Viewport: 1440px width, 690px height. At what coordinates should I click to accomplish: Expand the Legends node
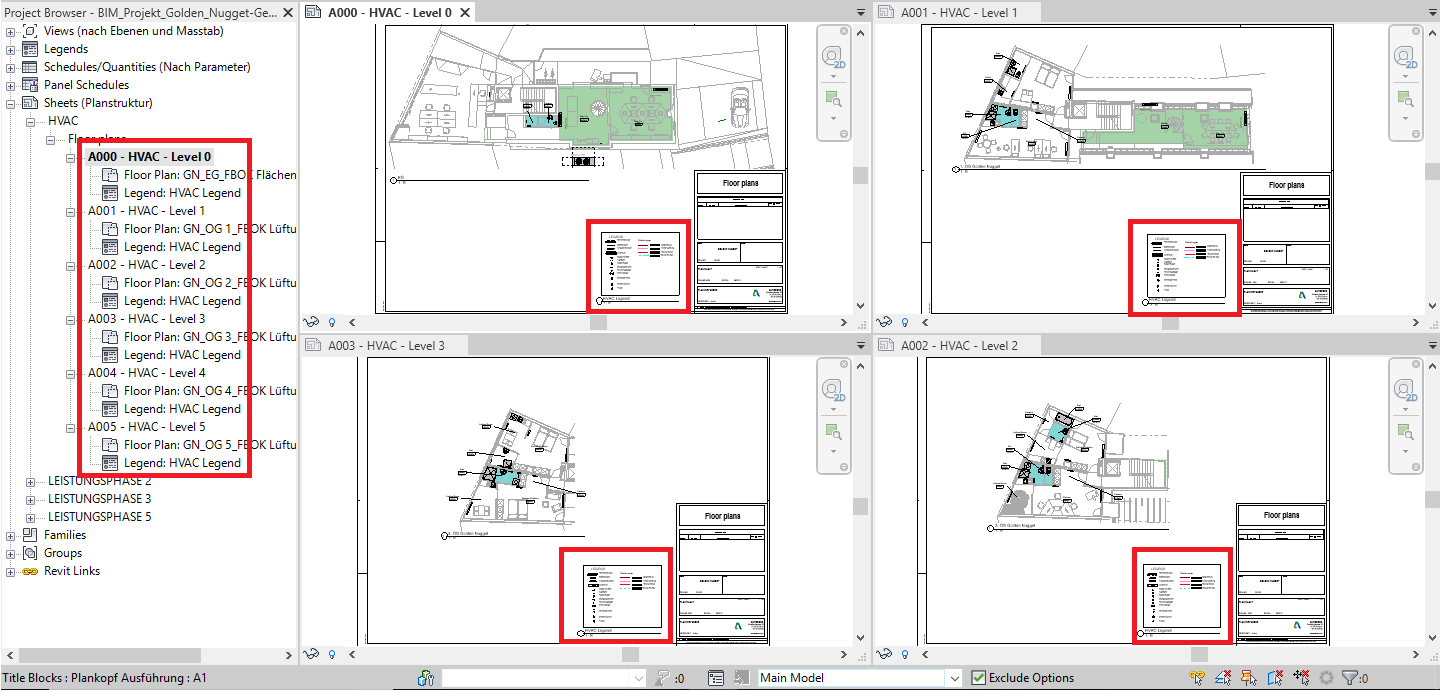tap(11, 49)
